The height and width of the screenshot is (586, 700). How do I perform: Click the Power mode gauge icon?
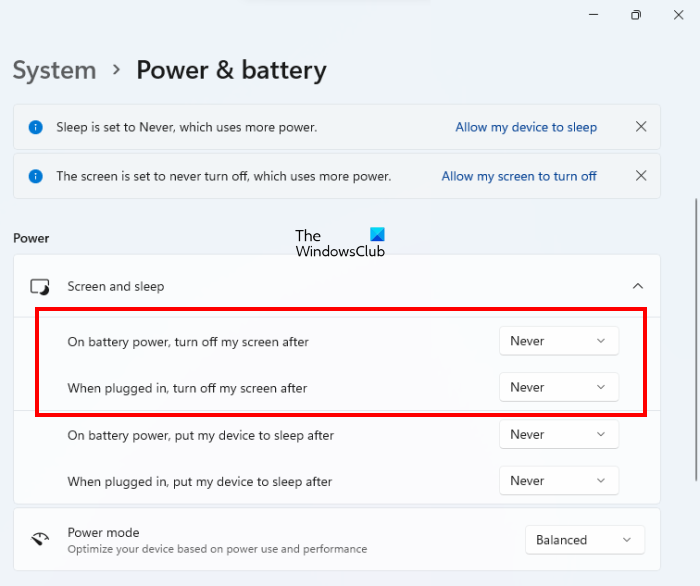(40, 539)
